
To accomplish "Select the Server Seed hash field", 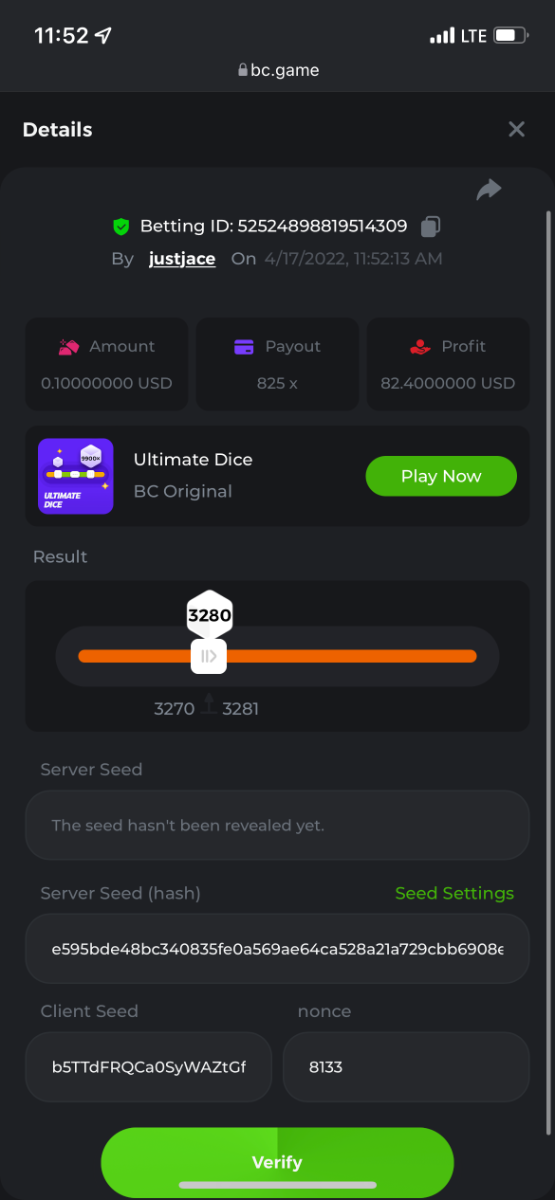I will (x=277, y=948).
